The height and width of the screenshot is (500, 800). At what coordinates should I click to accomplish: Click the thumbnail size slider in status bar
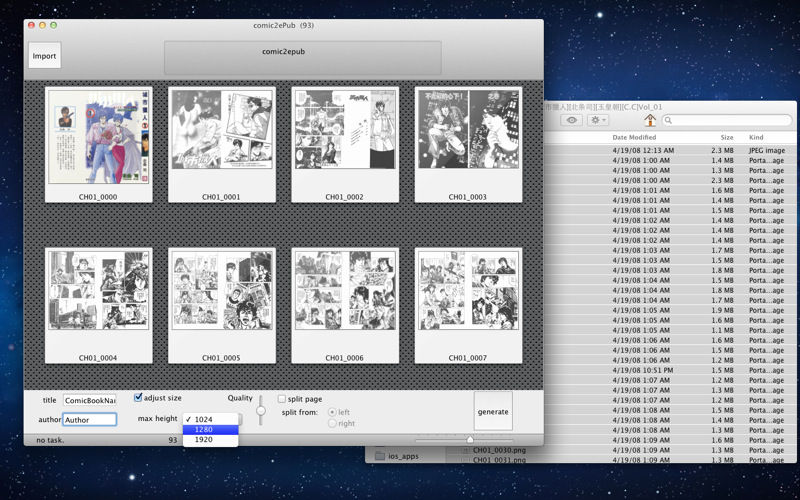(470, 439)
